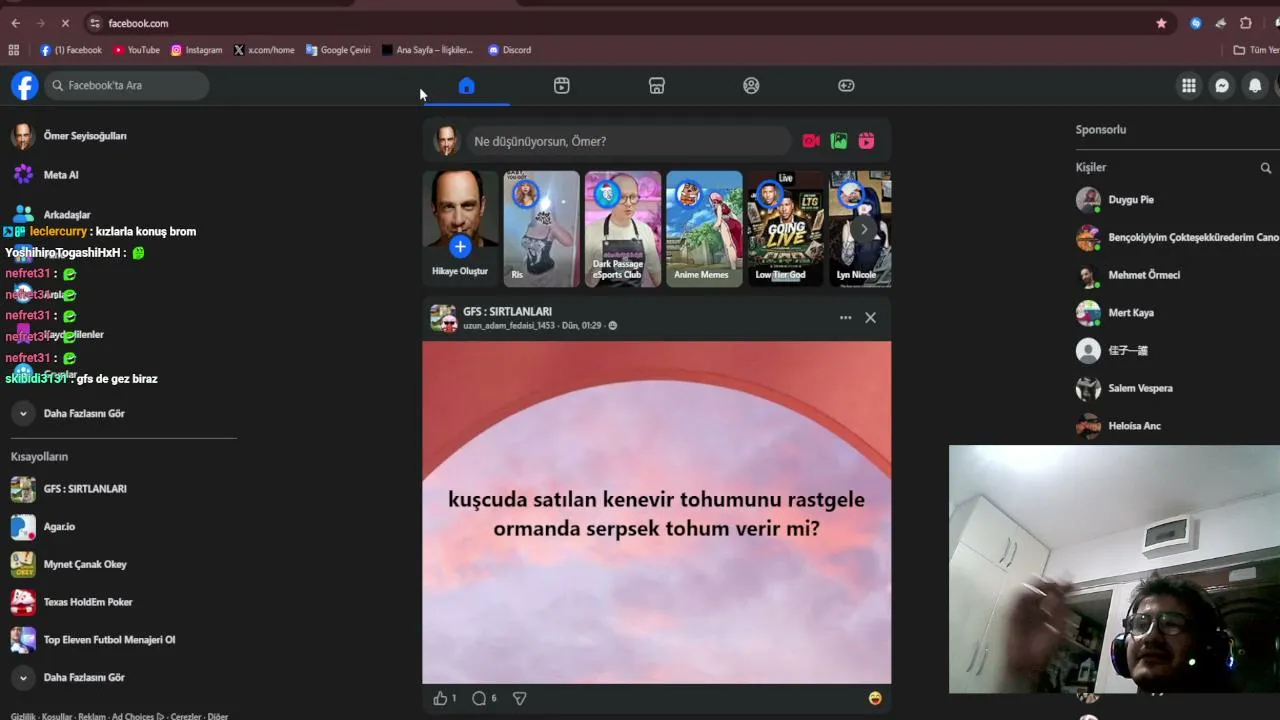
Task: Open the Reels video tab
Action: pos(562,86)
